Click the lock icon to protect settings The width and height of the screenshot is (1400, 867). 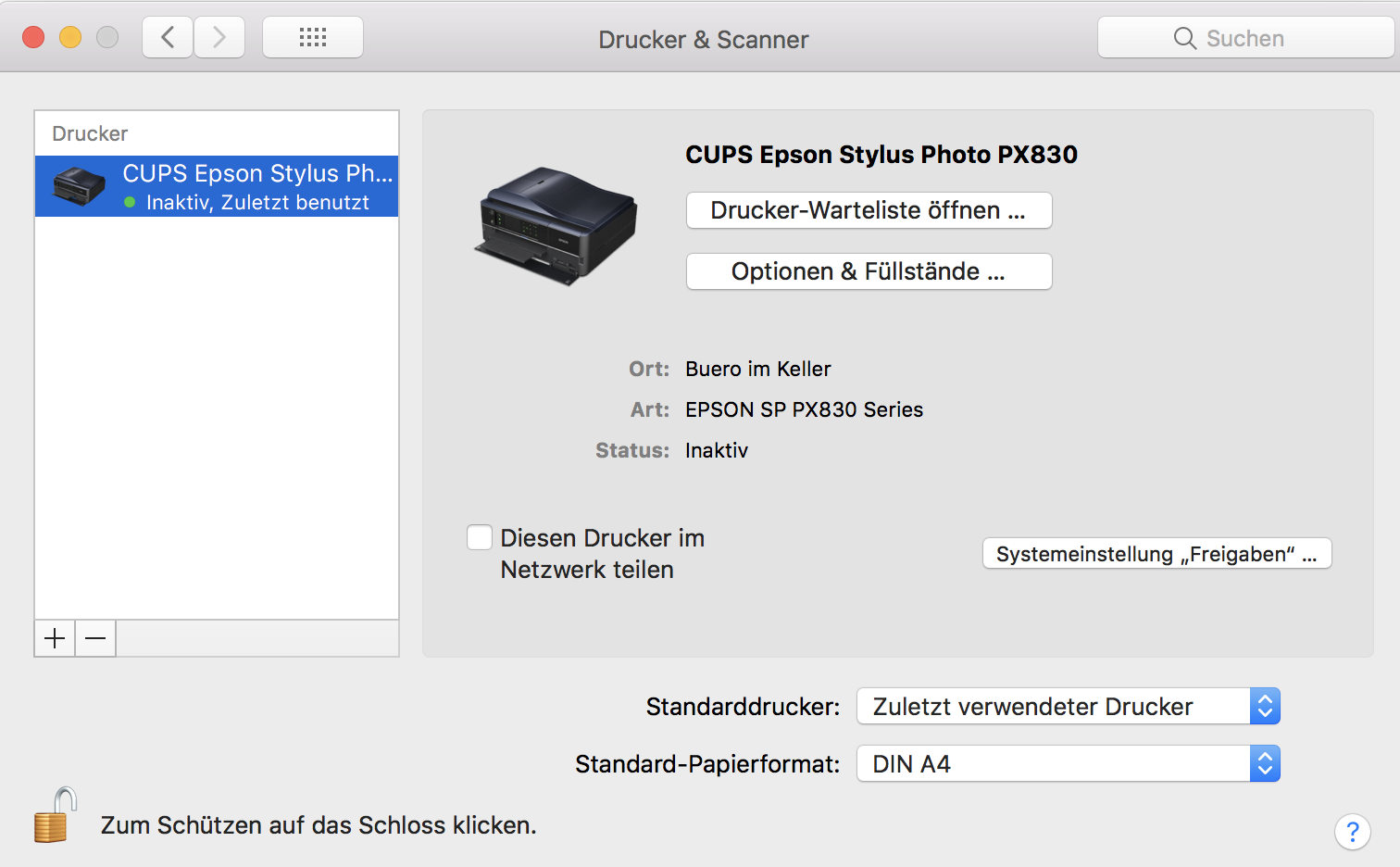pos(54,816)
